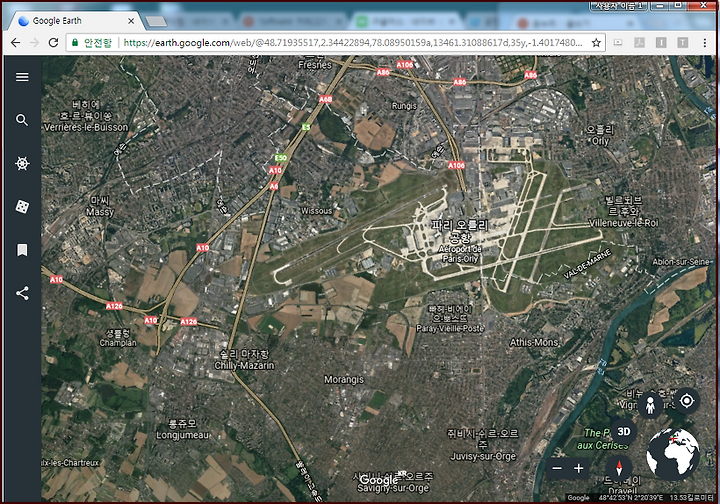The height and width of the screenshot is (504, 720).
Task: Click the browser back arrow
Action: coord(15,43)
